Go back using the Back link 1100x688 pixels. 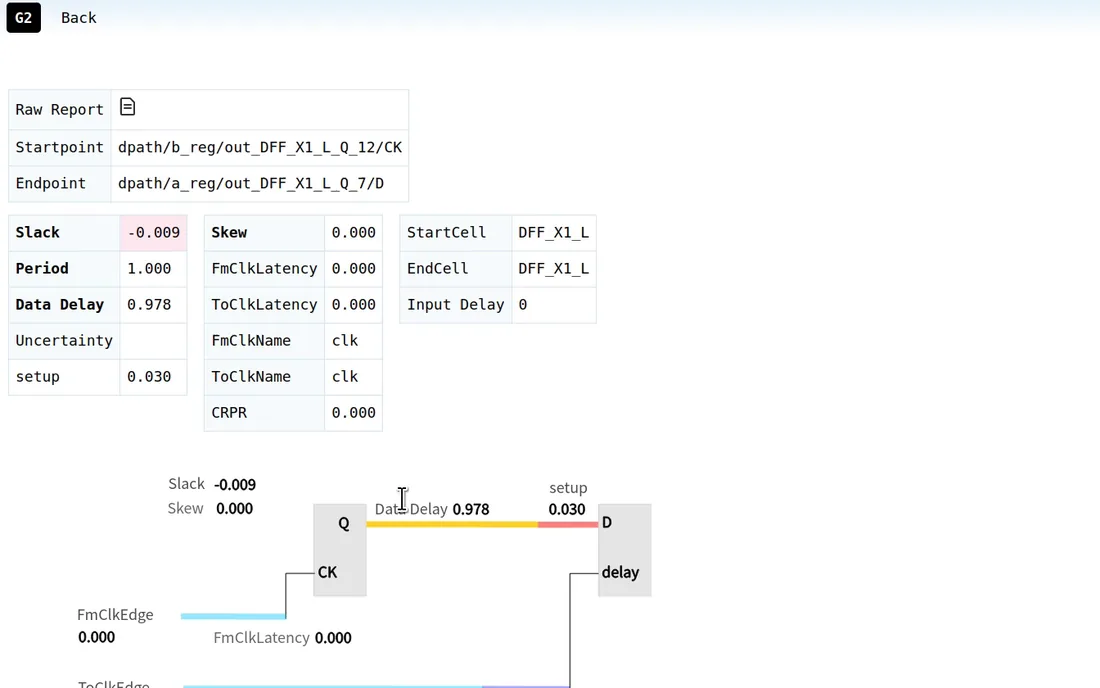(79, 18)
